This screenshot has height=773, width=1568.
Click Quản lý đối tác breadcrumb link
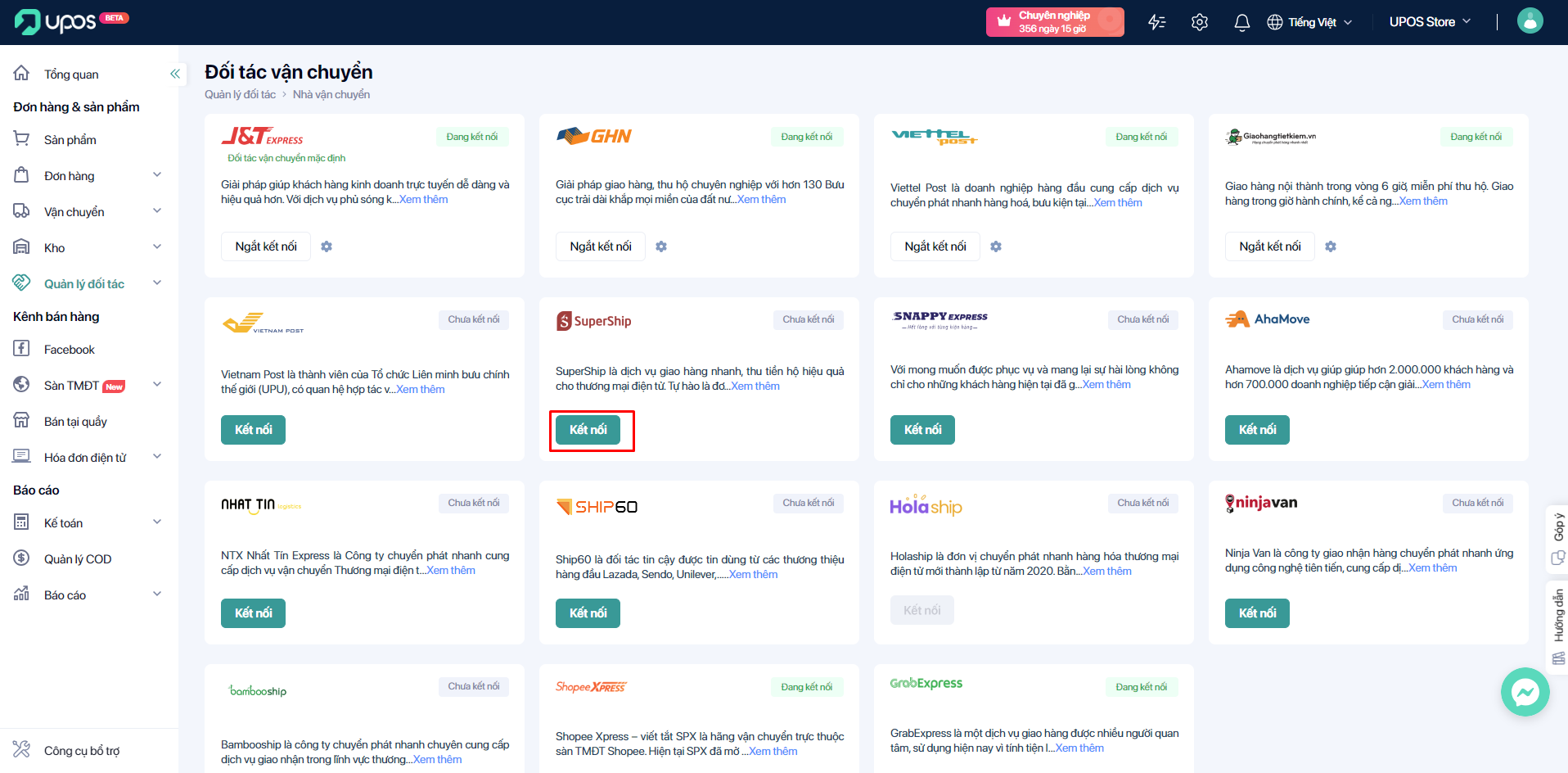tap(240, 95)
